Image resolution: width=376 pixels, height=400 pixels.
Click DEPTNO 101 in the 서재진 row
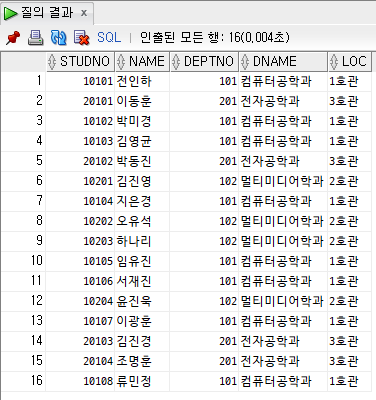204,281
